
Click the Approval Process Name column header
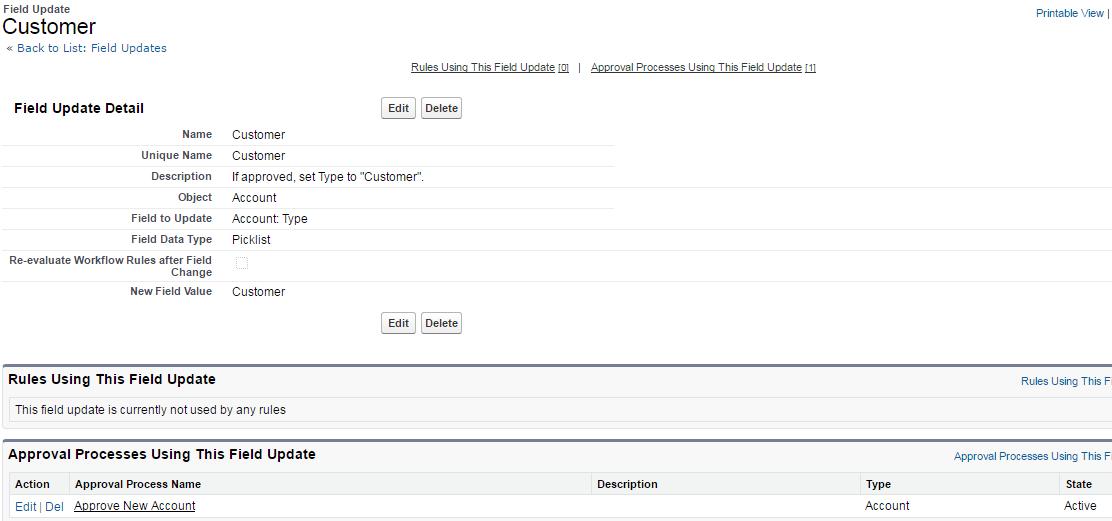pyautogui.click(x=138, y=484)
